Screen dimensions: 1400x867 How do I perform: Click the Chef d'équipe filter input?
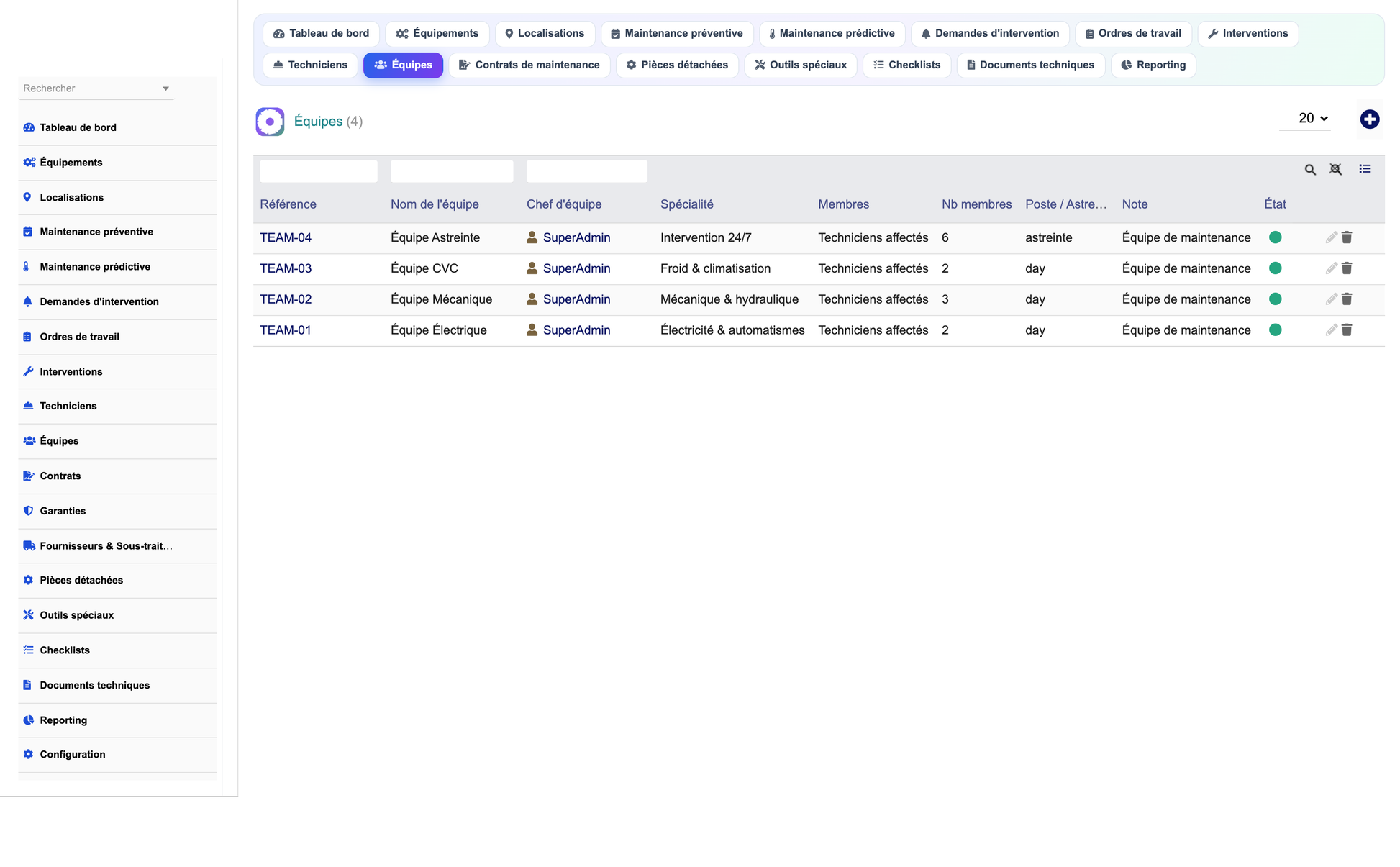tap(587, 171)
